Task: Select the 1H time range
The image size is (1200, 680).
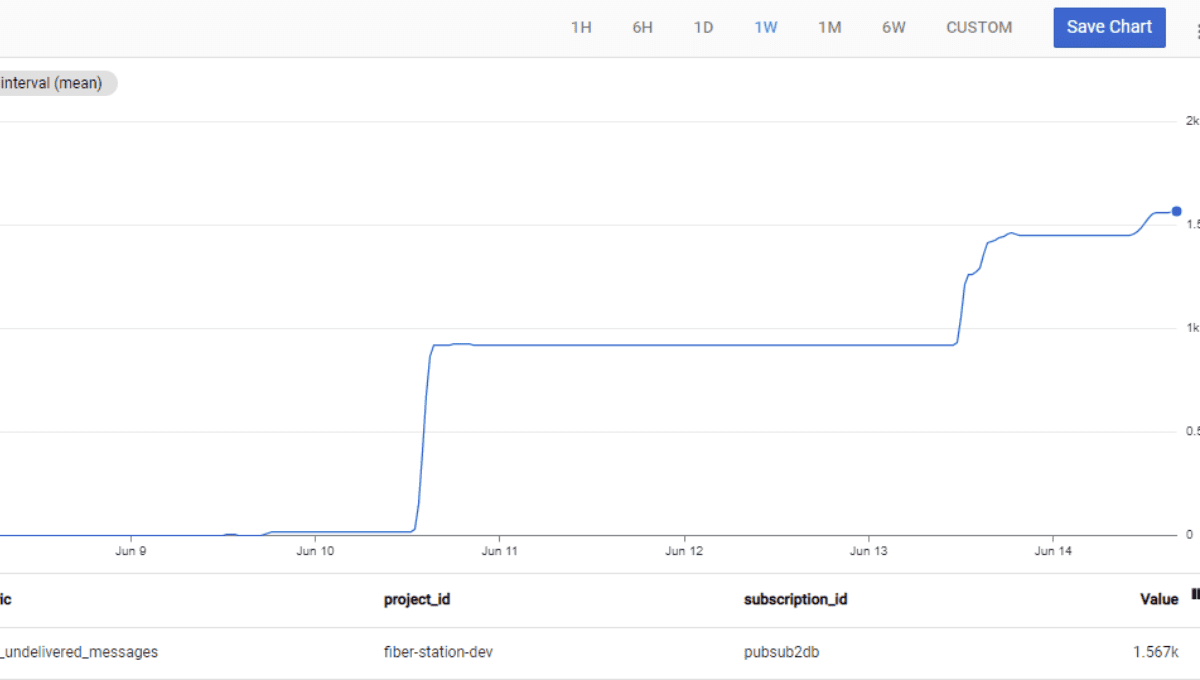Action: point(581,28)
